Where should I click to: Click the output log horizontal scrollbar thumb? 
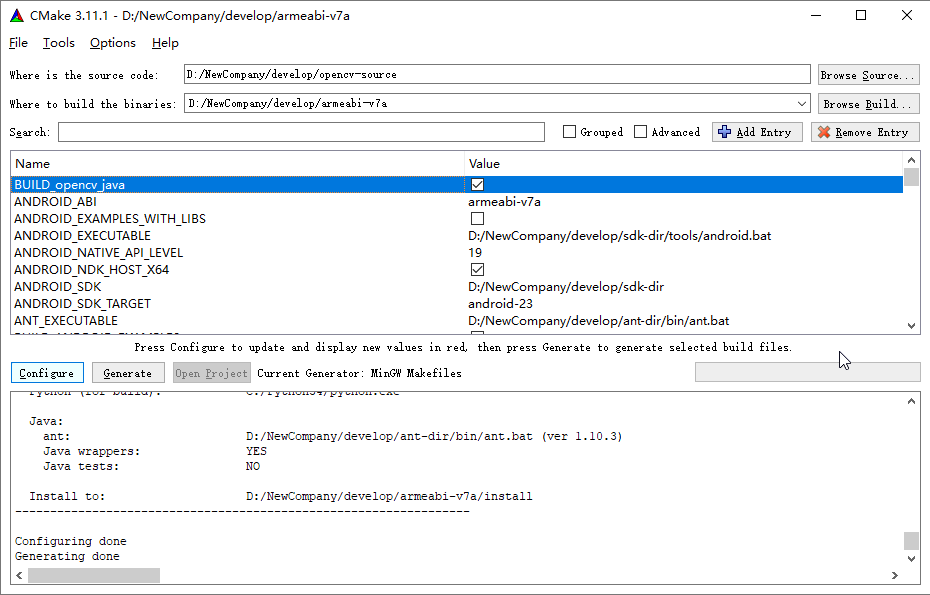tap(94, 575)
